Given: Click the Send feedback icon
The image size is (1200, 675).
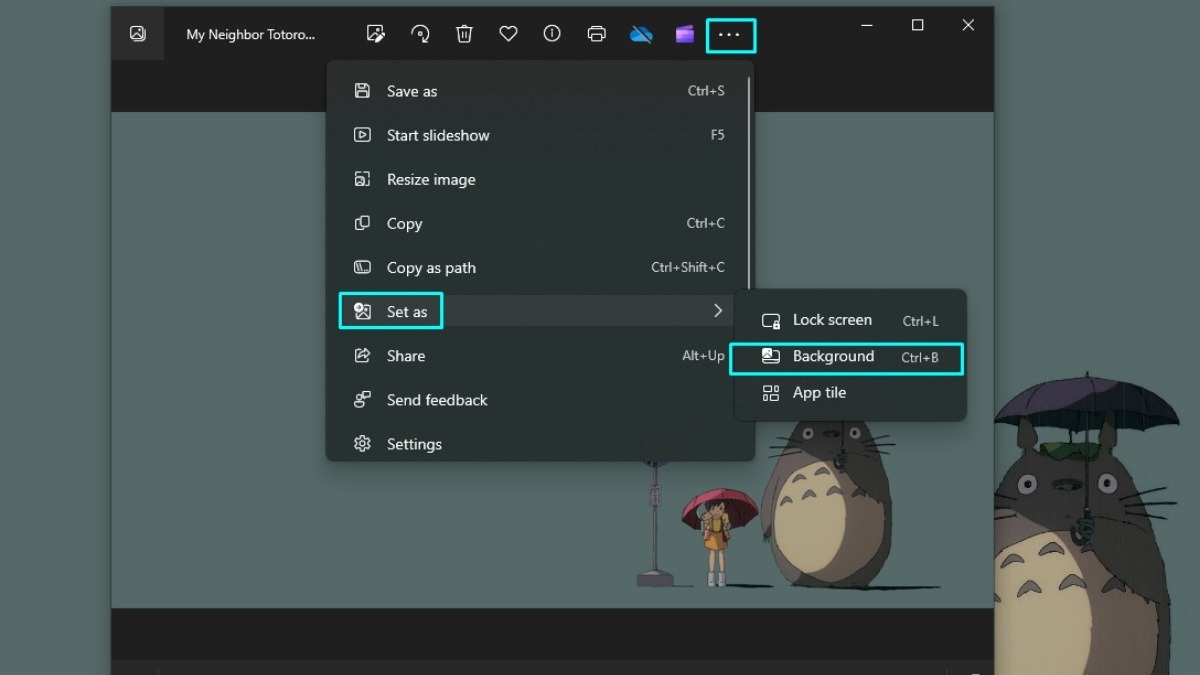Looking at the screenshot, I should (363, 399).
